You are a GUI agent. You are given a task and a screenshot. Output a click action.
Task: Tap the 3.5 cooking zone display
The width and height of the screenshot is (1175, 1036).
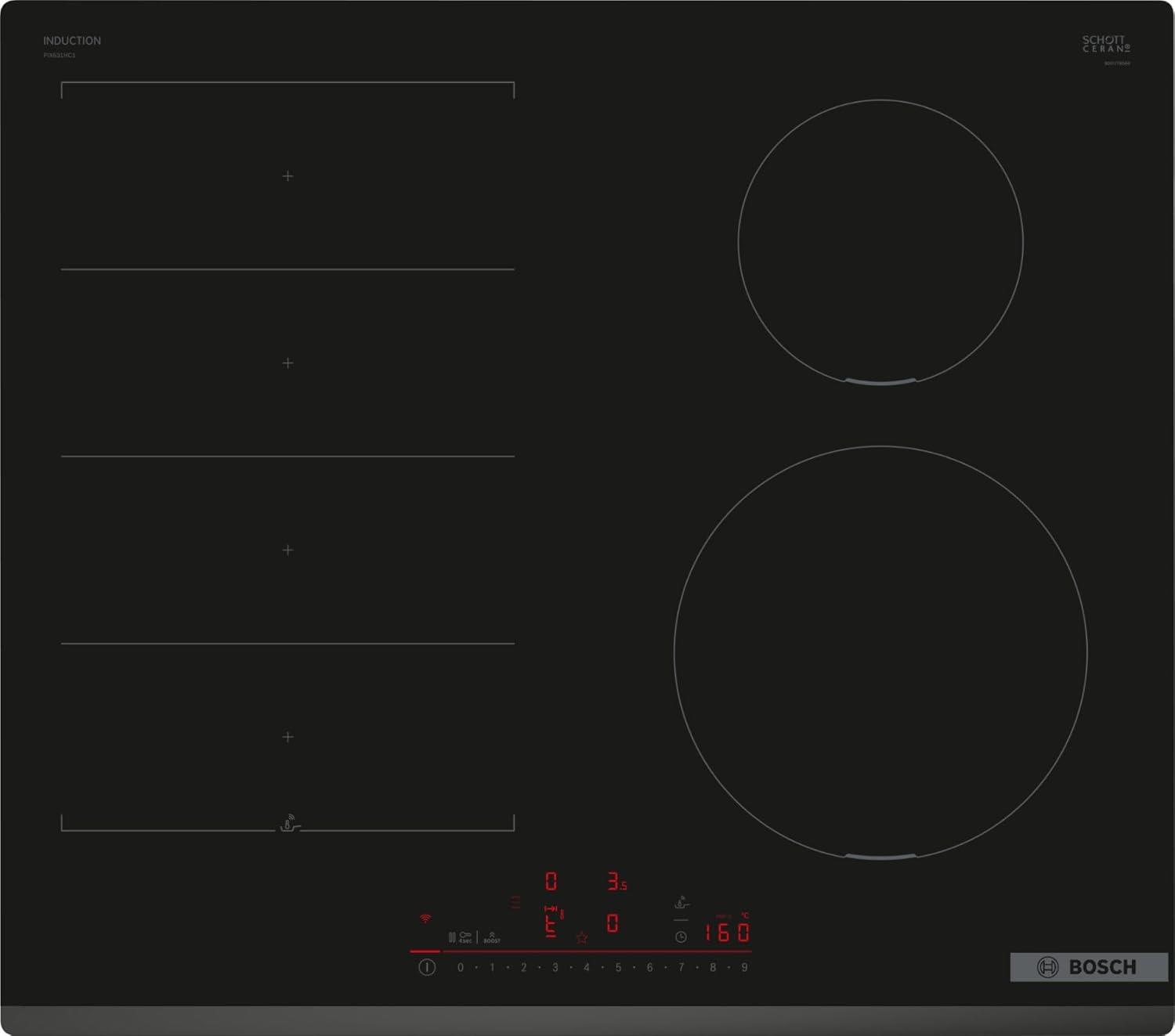pyautogui.click(x=617, y=882)
